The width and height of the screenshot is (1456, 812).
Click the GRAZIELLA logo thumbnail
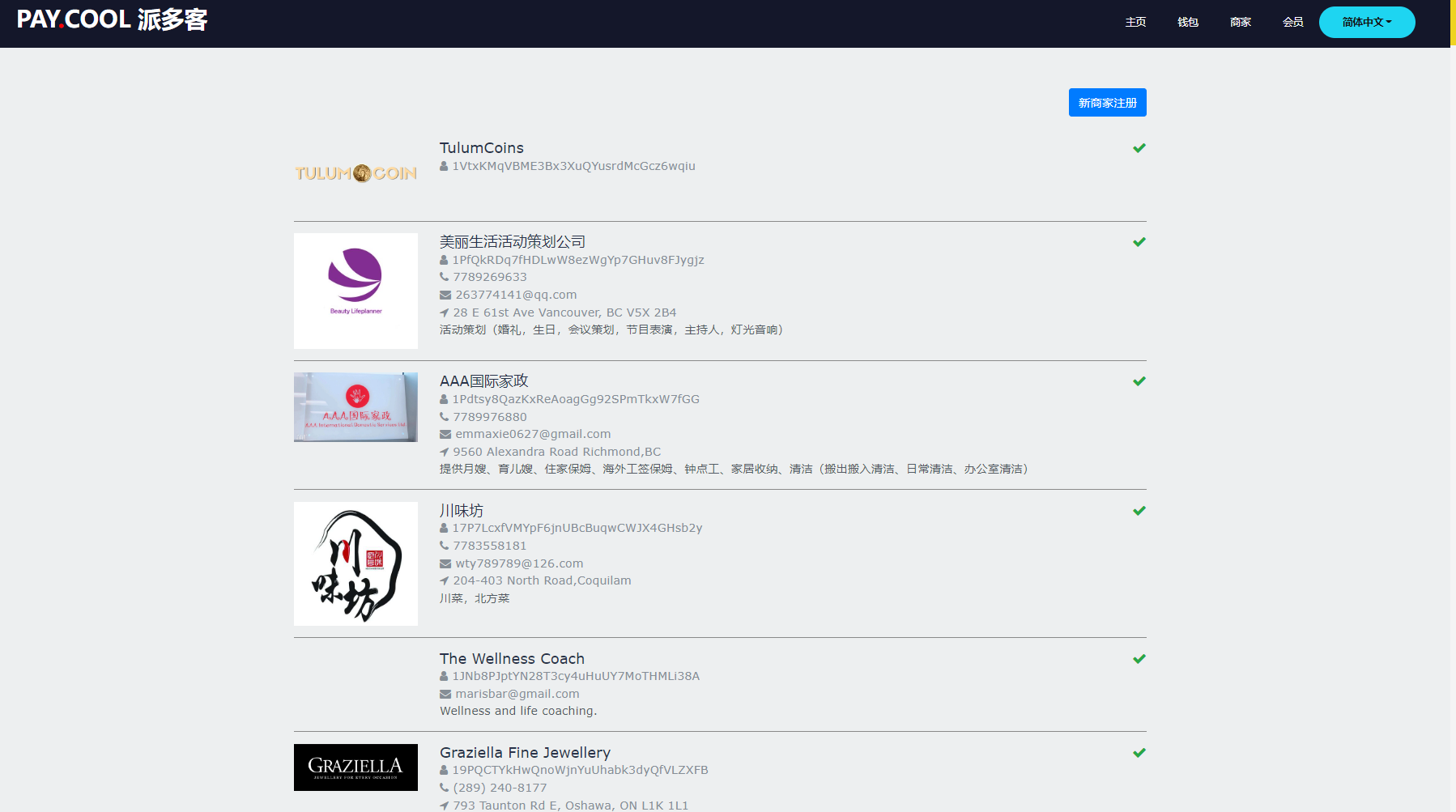pos(355,767)
